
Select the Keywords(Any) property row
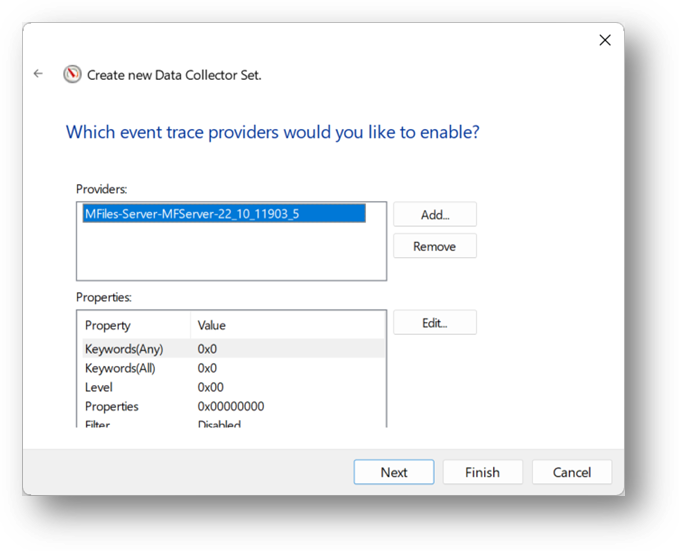233,349
